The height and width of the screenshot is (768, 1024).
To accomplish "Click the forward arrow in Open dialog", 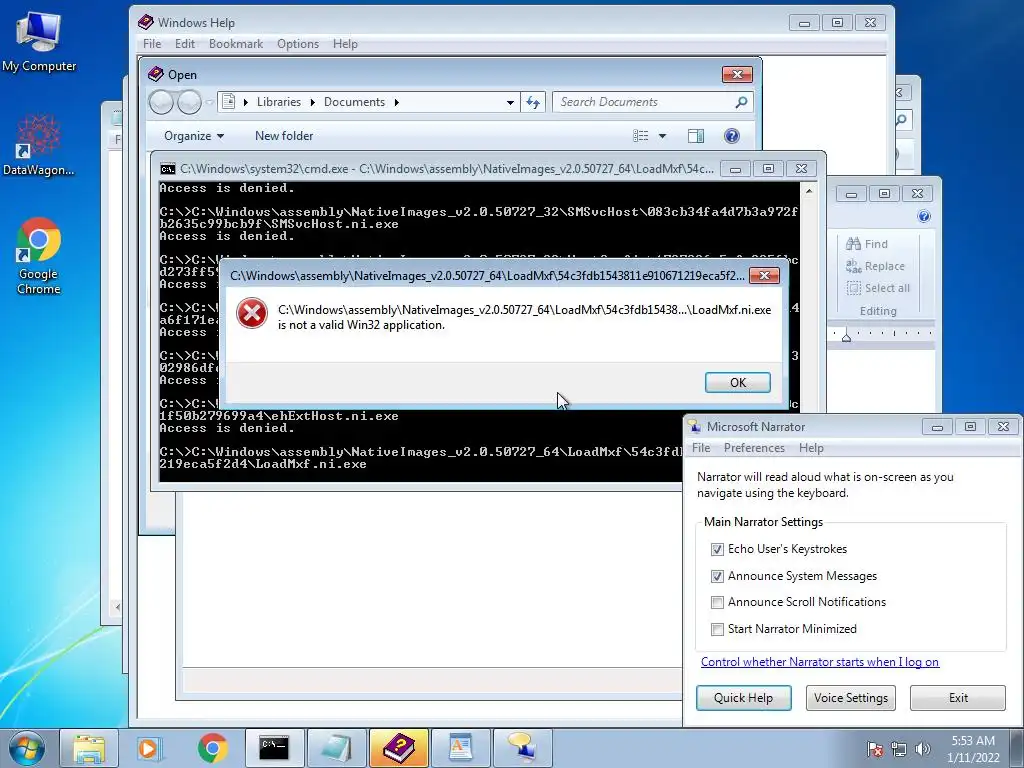I will coord(189,102).
